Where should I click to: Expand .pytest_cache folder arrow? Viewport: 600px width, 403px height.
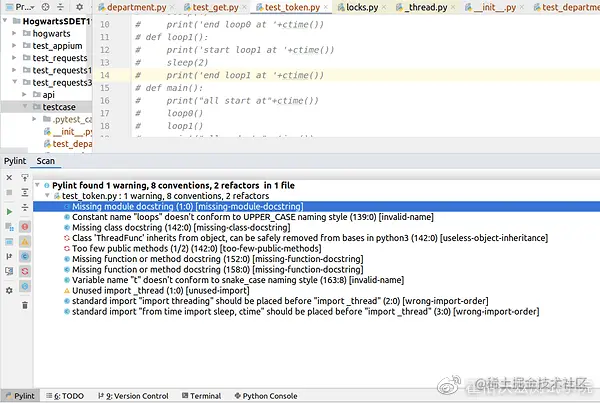click(34, 119)
